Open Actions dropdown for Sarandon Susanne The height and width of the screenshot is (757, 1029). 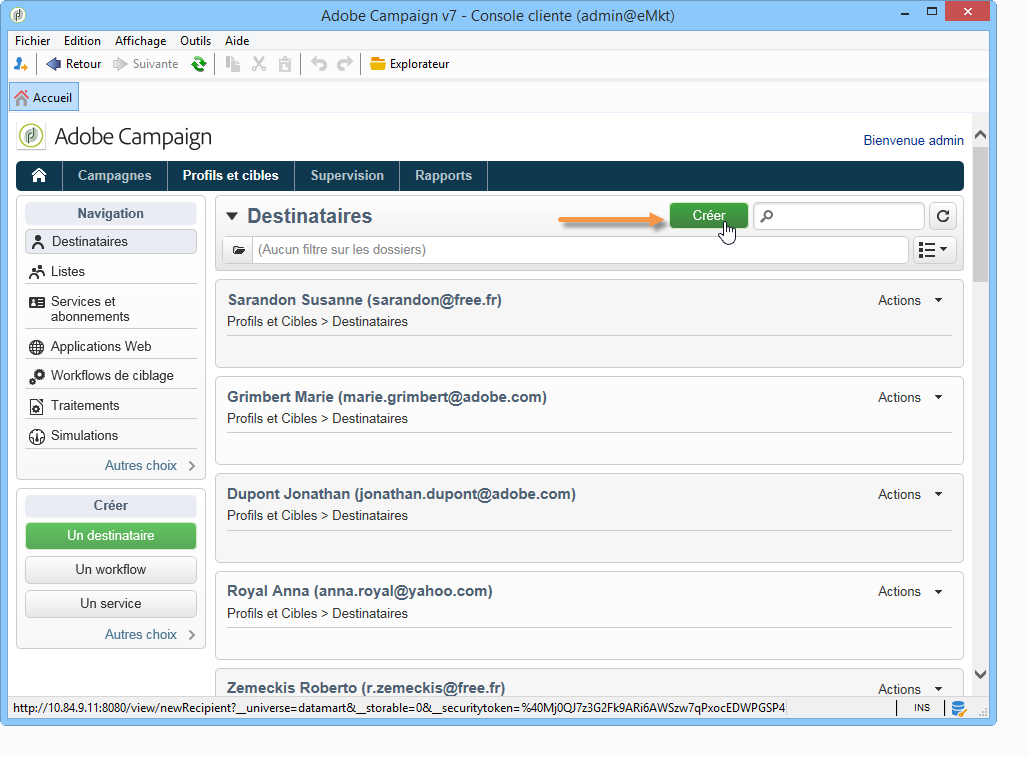(x=910, y=300)
